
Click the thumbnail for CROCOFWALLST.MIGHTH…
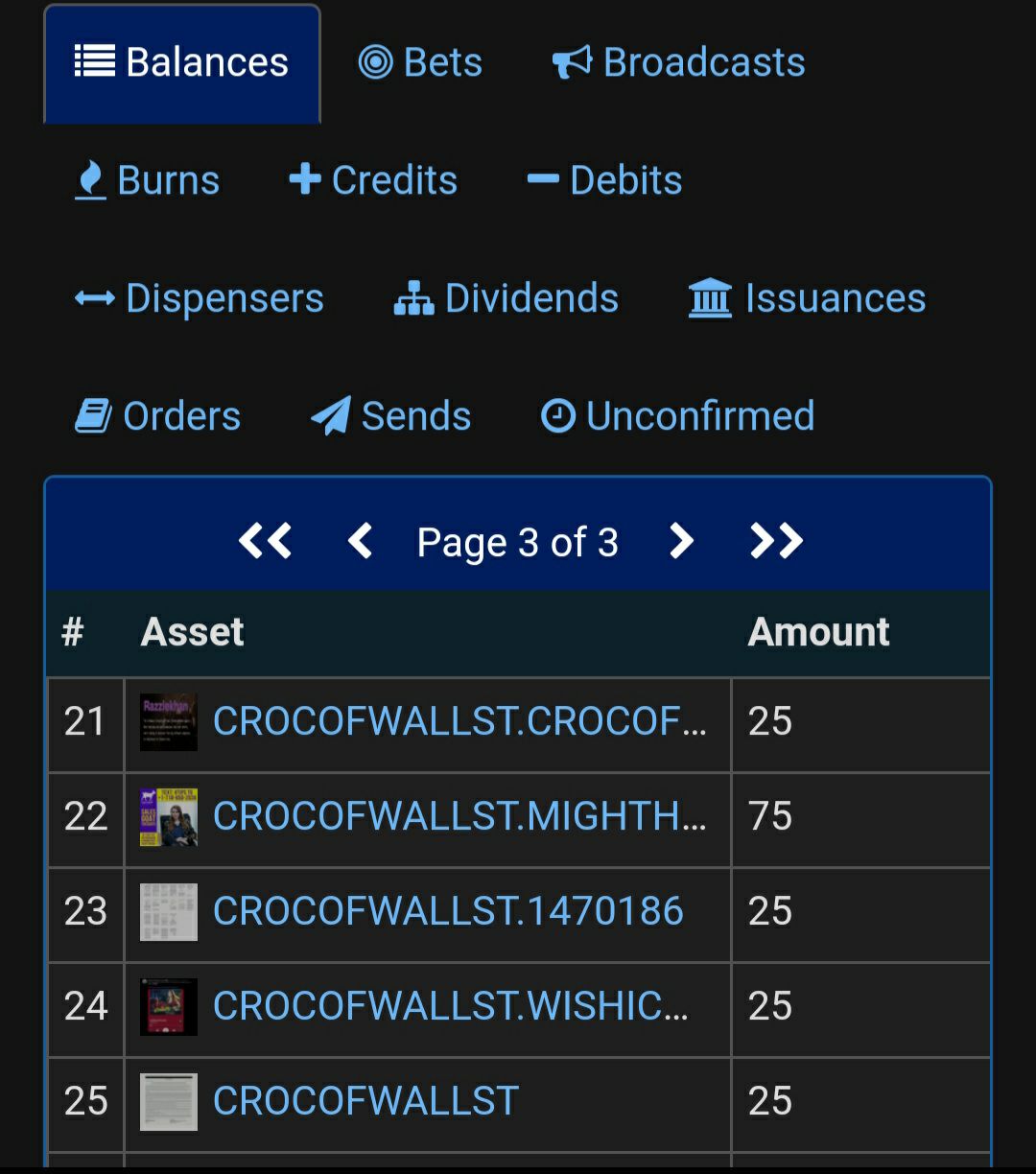click(x=169, y=816)
